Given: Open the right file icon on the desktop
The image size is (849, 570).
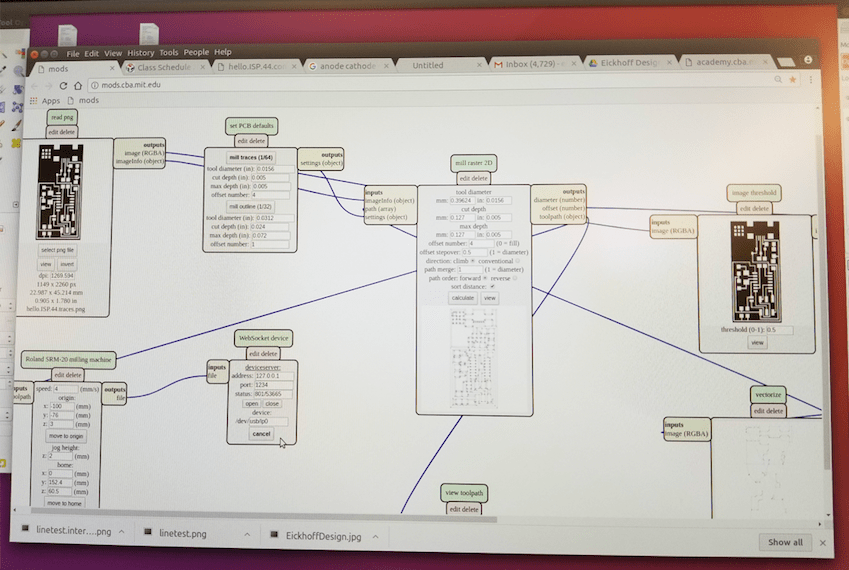Looking at the screenshot, I should pyautogui.click(x=149, y=34).
